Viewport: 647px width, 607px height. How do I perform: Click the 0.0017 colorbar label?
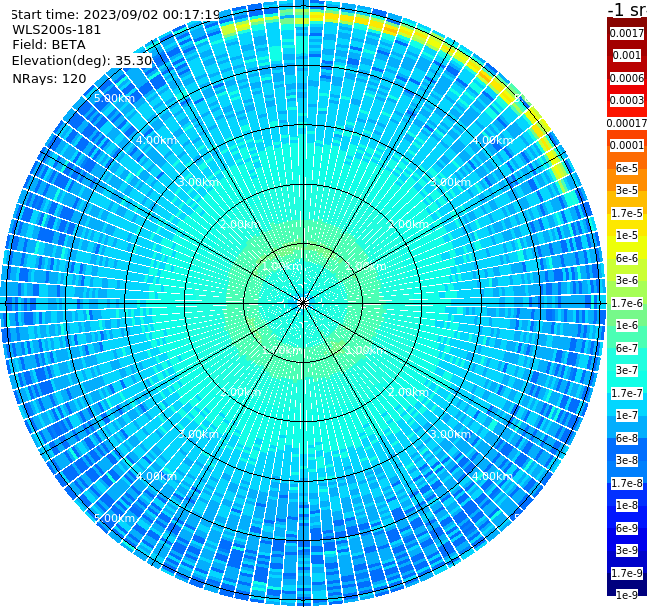point(626,33)
